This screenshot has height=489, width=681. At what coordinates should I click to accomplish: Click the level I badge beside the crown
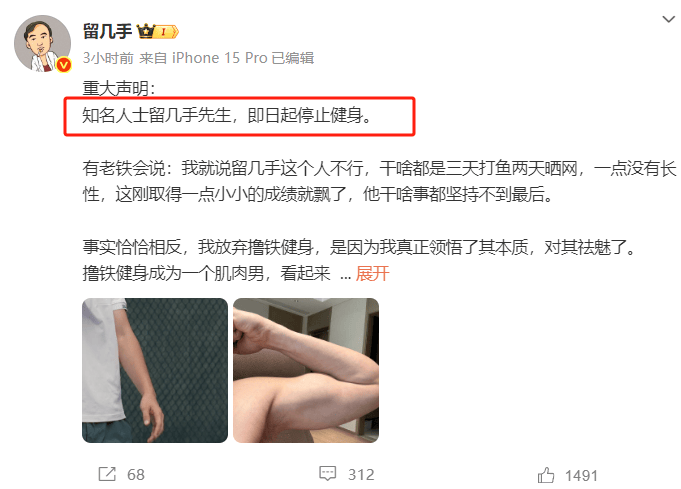(x=167, y=32)
